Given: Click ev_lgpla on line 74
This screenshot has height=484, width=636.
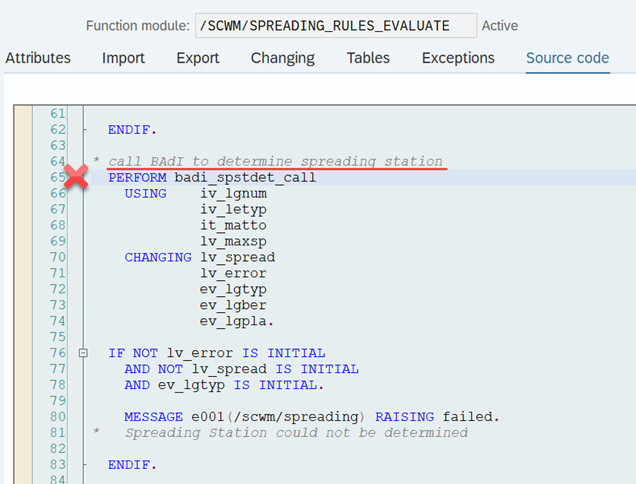Looking at the screenshot, I should click(237, 321).
